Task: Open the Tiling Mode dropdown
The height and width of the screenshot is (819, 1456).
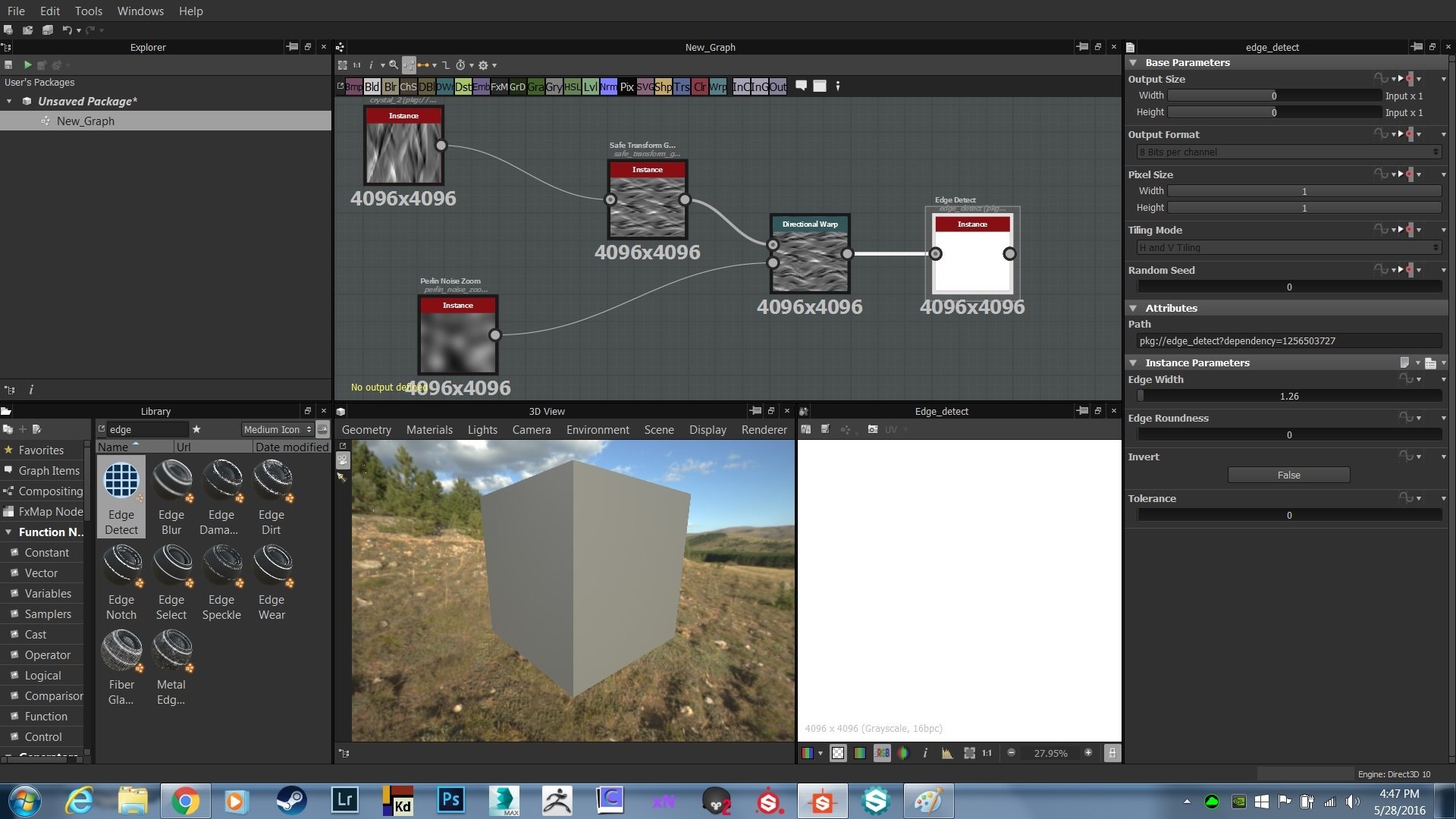Action: tap(1288, 248)
